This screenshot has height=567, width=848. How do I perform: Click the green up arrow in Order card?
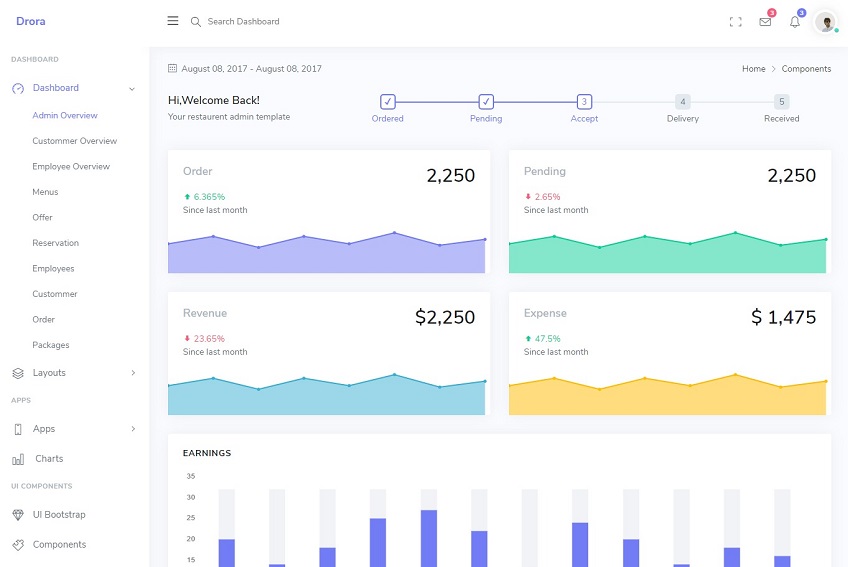tap(187, 196)
